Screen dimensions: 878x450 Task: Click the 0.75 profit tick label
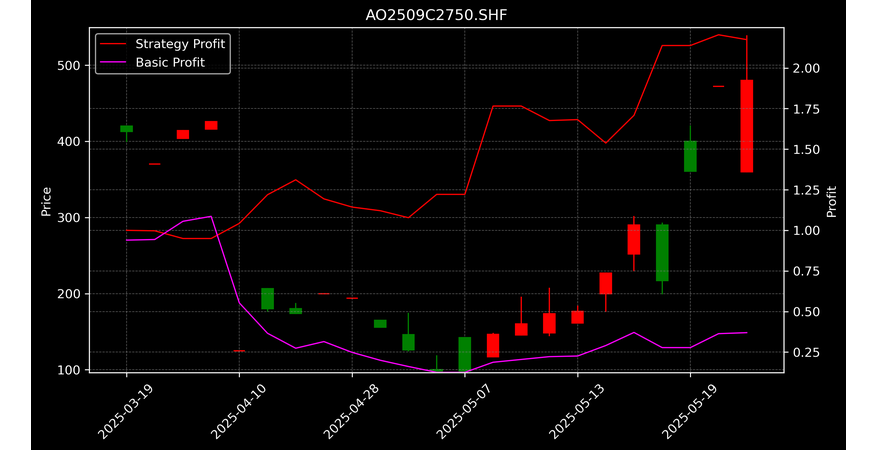805,271
